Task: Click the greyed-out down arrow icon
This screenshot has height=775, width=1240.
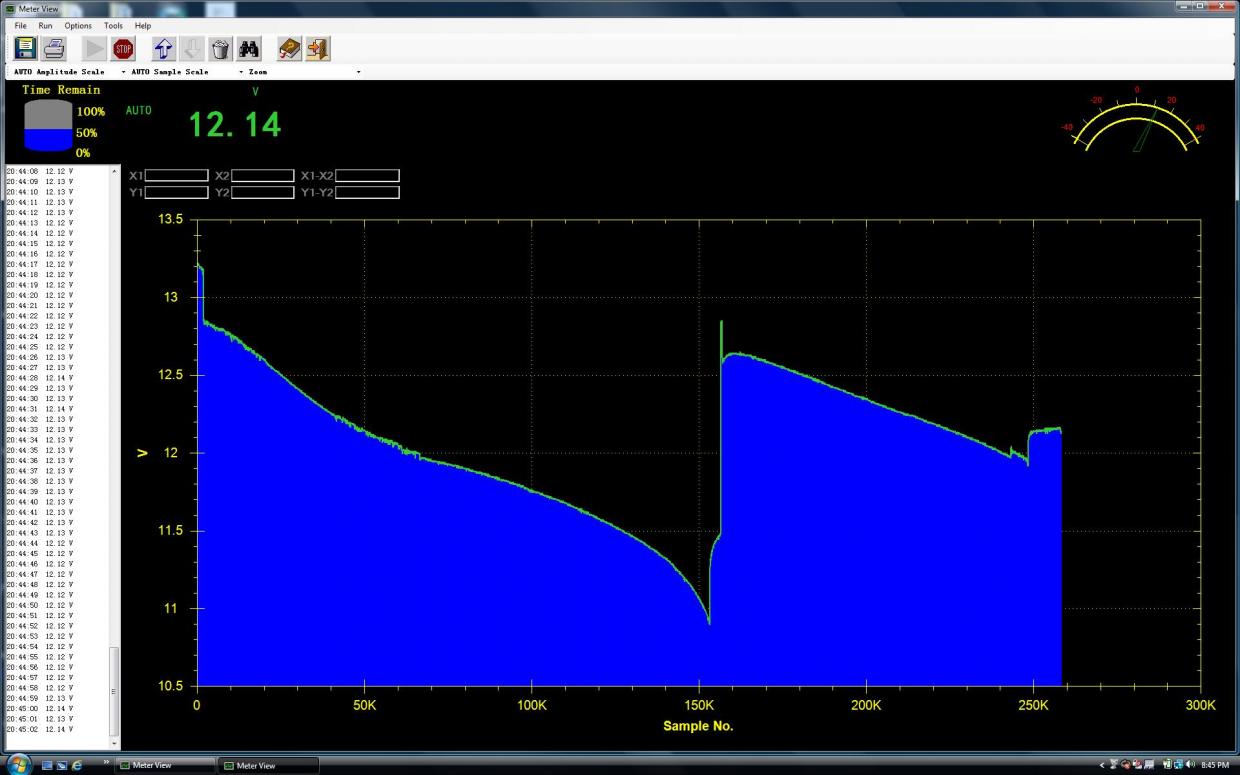Action: 192,48
